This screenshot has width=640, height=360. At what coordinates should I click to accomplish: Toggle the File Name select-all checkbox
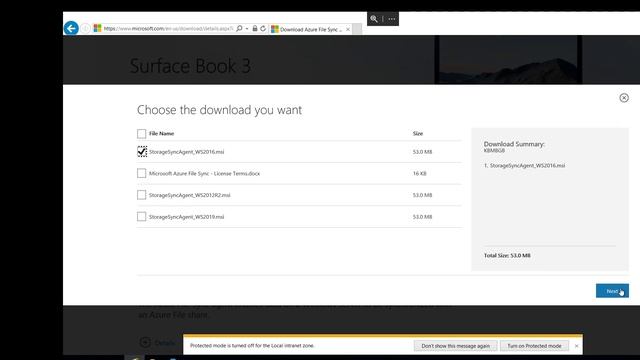(142, 133)
